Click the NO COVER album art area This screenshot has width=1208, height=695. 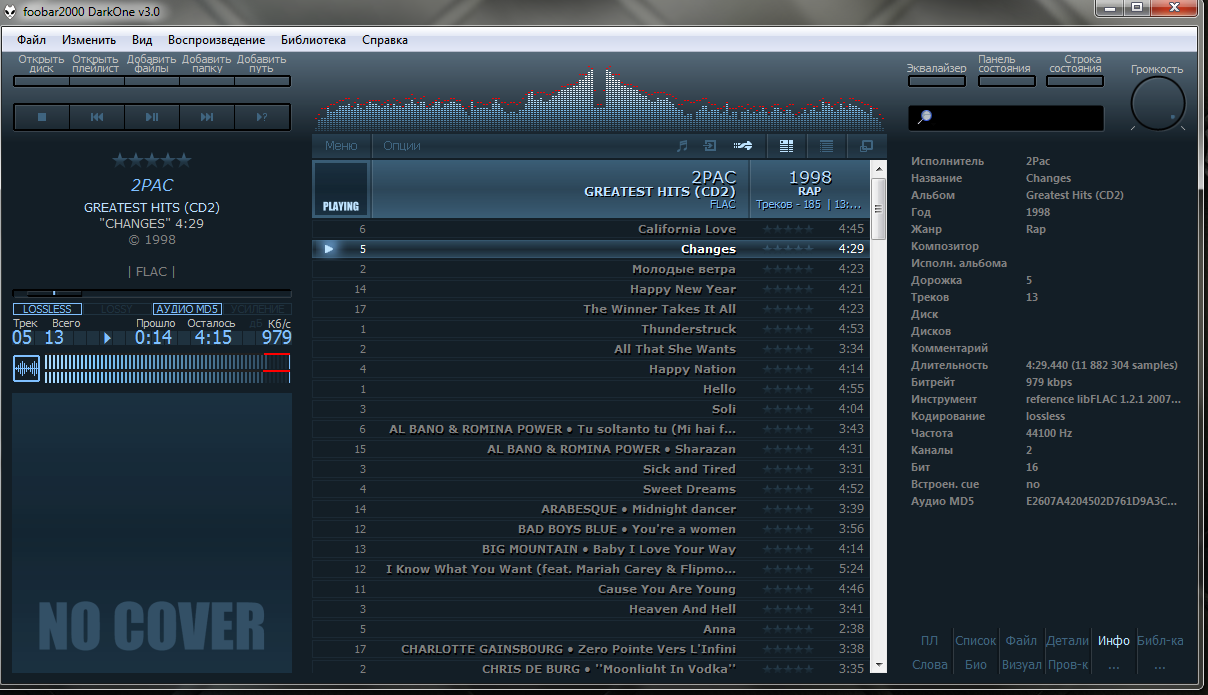(152, 533)
